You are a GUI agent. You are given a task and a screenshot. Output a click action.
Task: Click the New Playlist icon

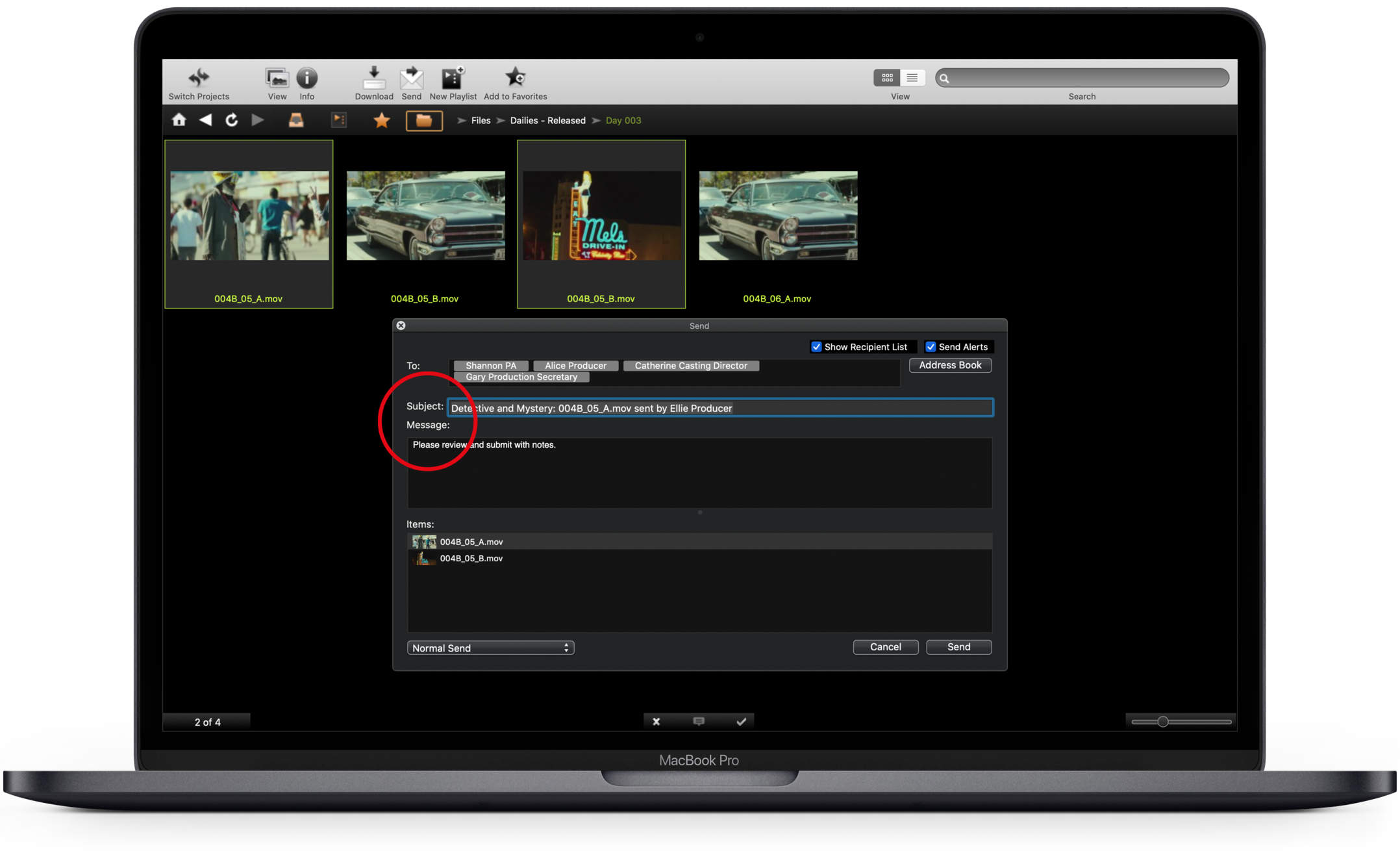click(453, 79)
